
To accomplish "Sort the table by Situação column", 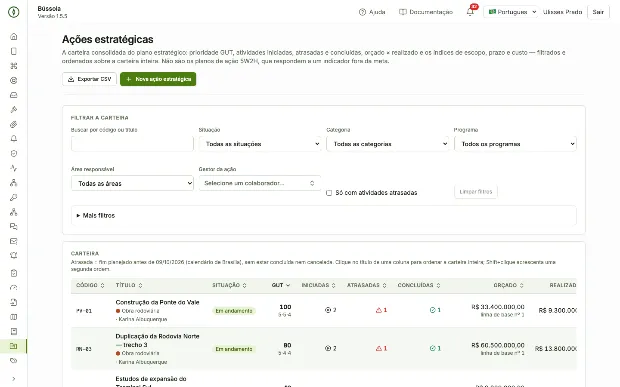I will coord(229,285).
